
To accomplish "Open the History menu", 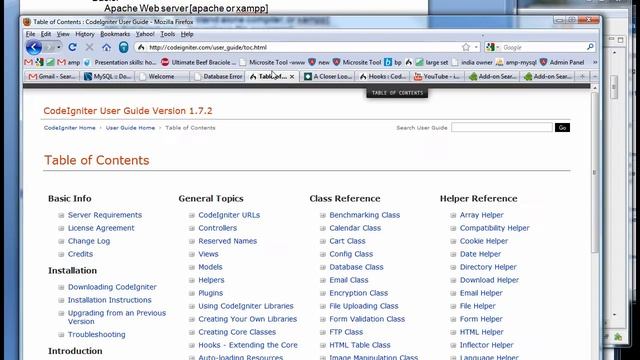I will tap(85, 34).
